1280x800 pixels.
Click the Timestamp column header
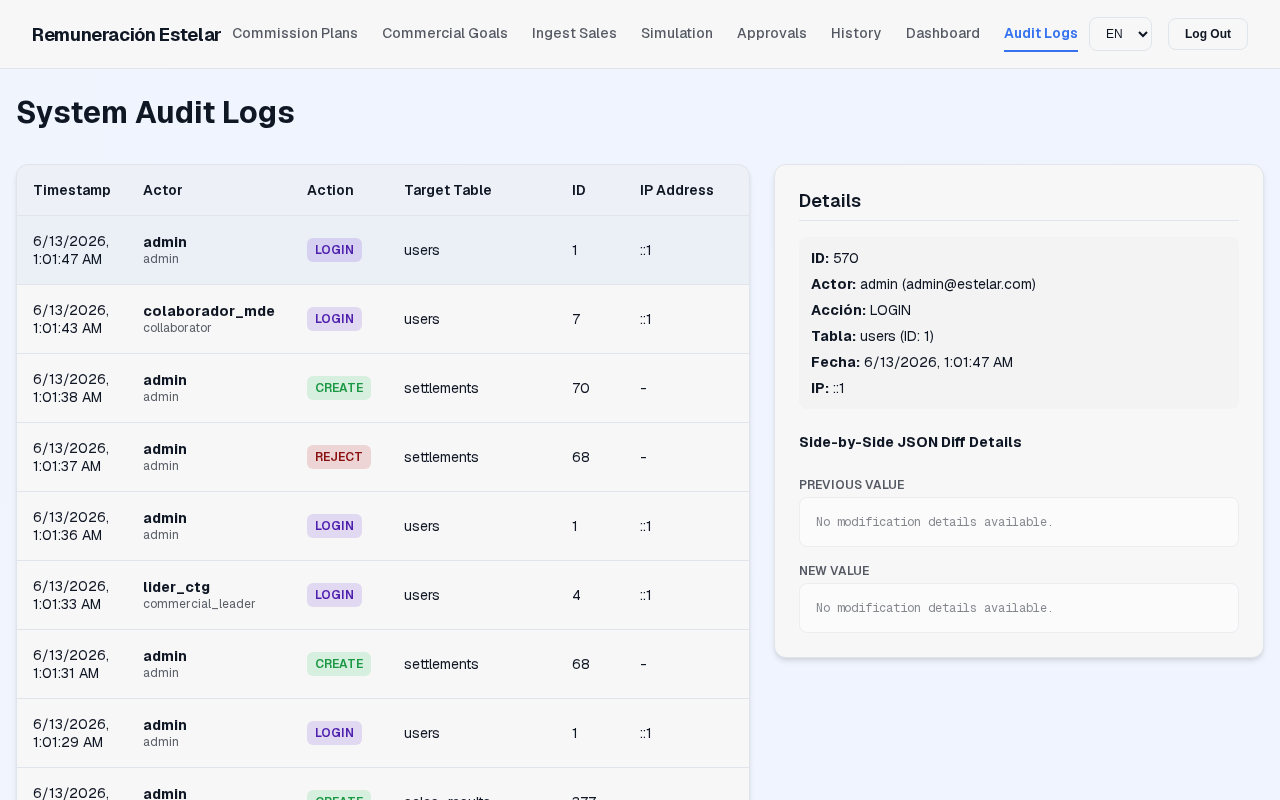(x=72, y=190)
